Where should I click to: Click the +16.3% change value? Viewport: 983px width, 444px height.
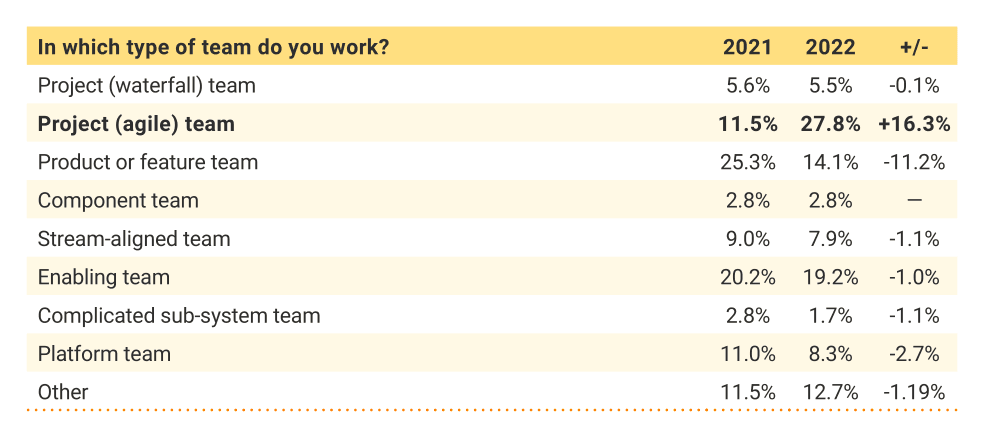pyautogui.click(x=914, y=124)
